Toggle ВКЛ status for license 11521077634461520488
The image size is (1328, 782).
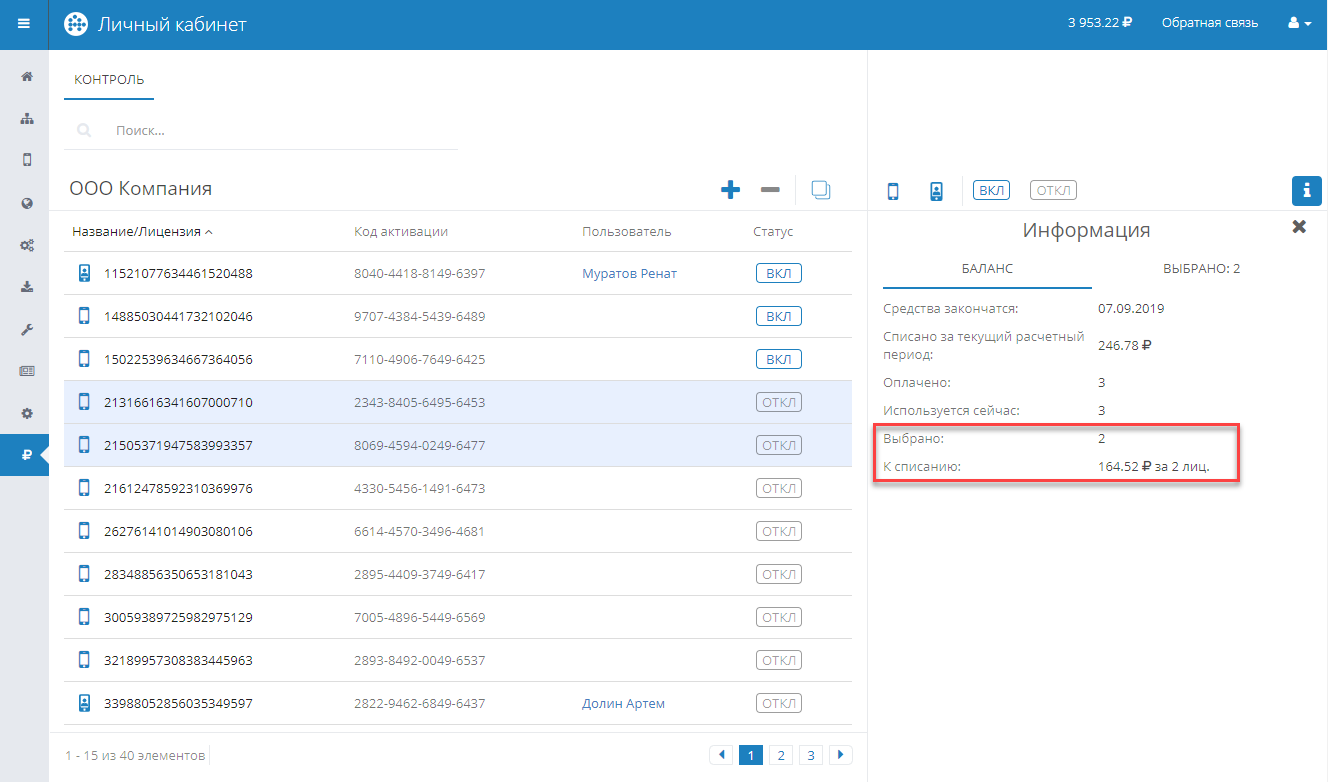click(778, 274)
